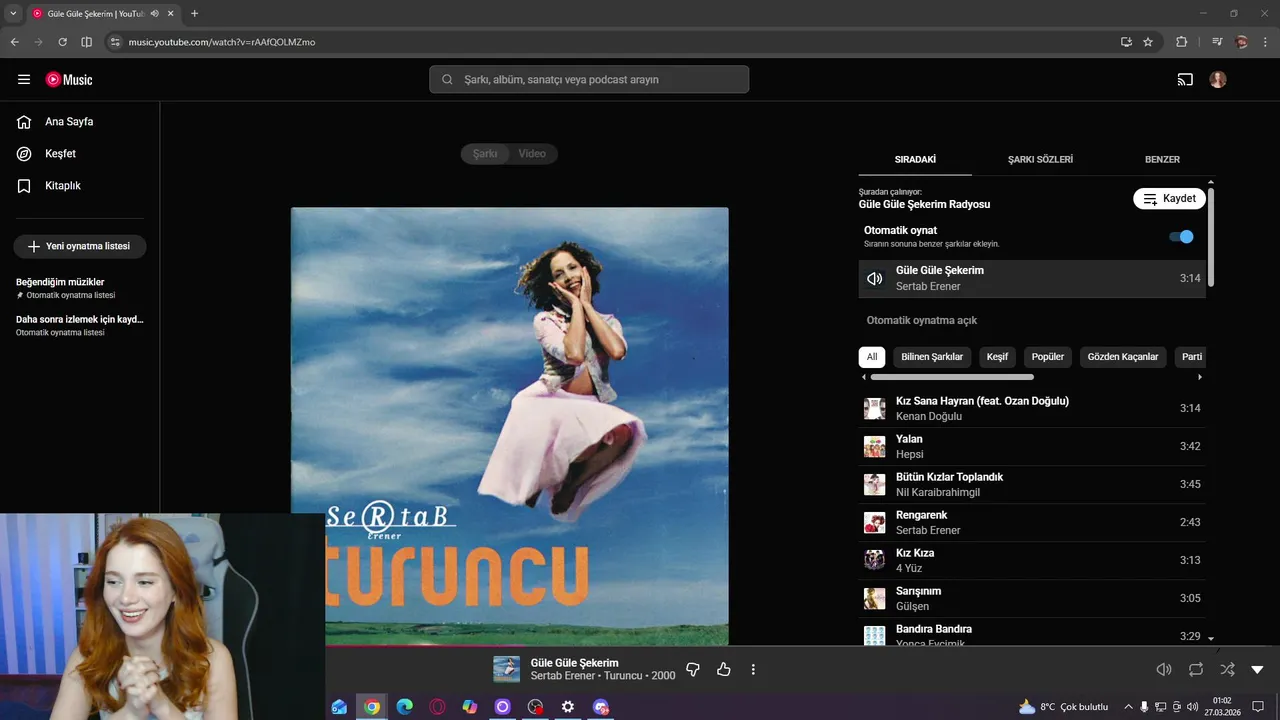Cast to a device icon
The image size is (1280, 720).
coord(1185,80)
